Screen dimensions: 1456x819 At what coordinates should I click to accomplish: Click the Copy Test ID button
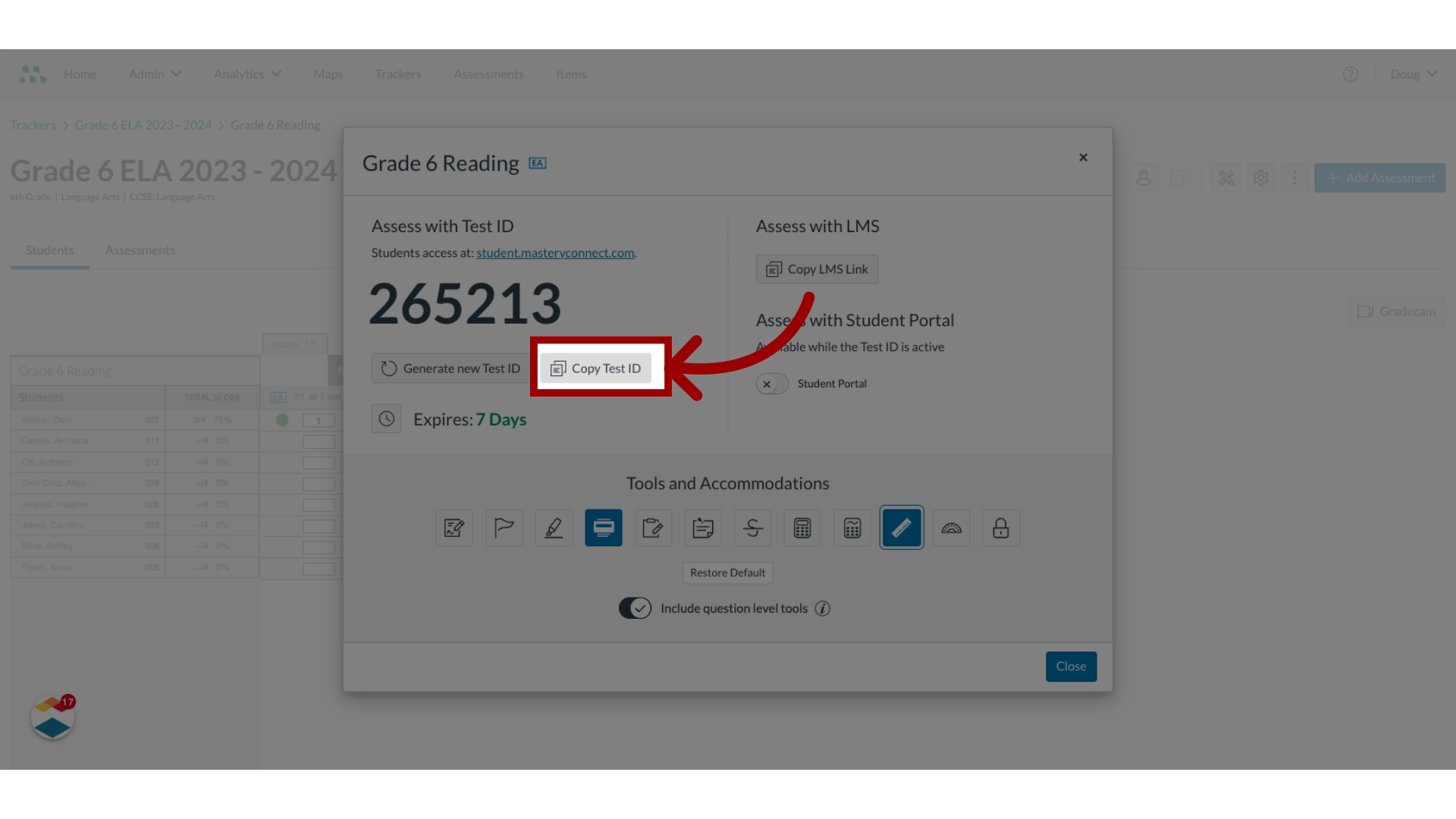(596, 368)
